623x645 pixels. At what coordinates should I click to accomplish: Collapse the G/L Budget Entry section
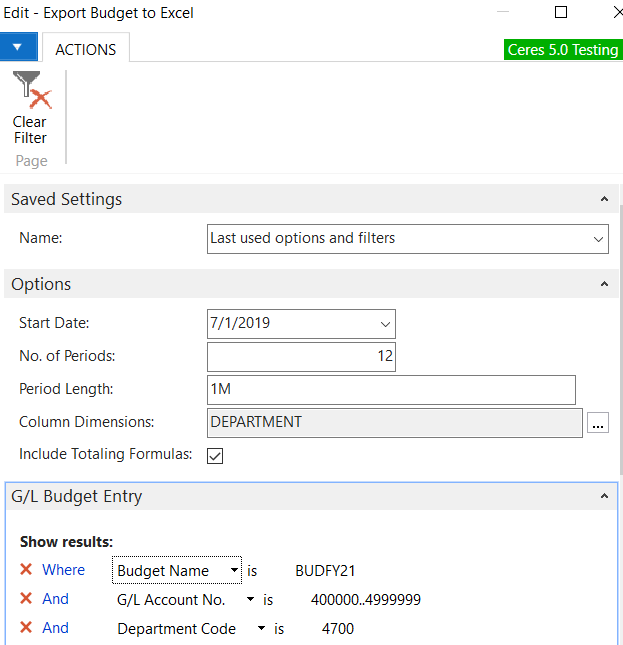coord(604,496)
